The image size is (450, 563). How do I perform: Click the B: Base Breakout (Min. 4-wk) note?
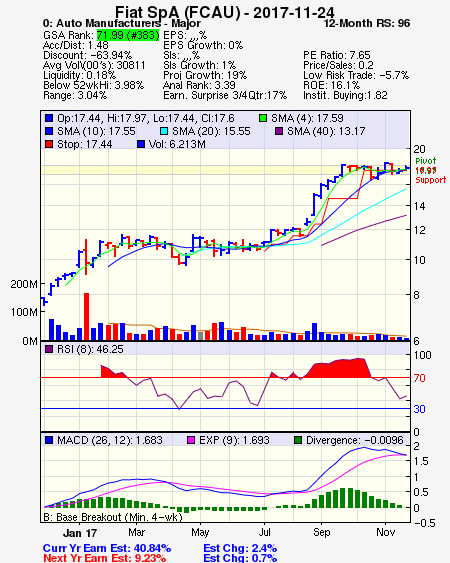113,517
